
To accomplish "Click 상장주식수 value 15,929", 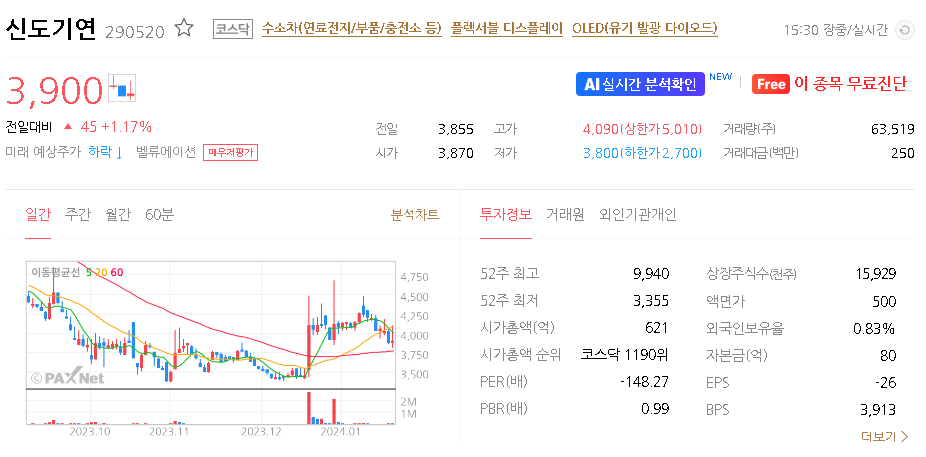I will click(876, 274).
